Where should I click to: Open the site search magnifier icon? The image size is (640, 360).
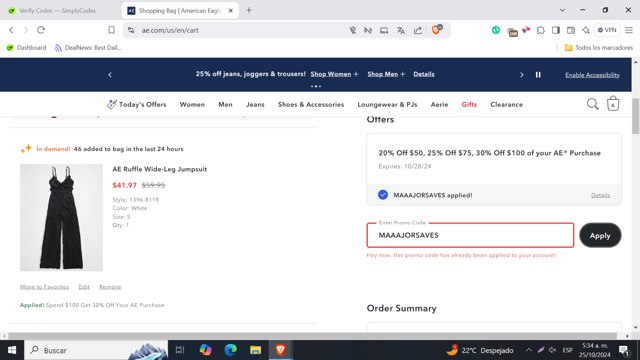pos(593,104)
